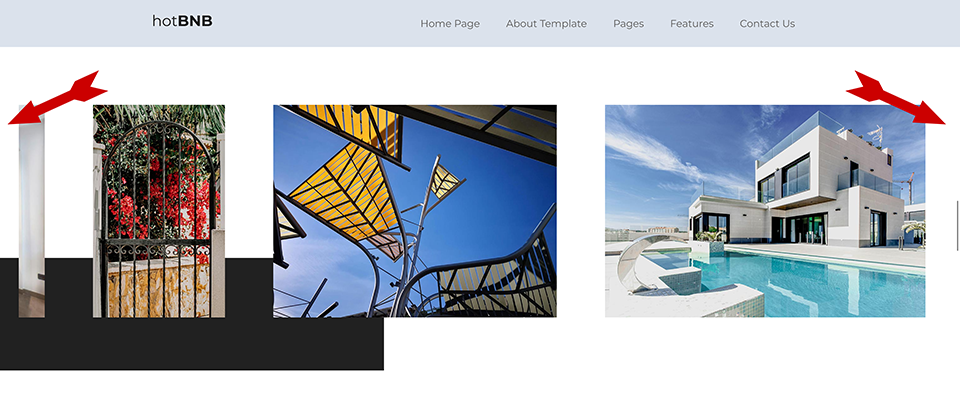The image size is (960, 407).
Task: Go to the Contact Us link
Action: click(767, 24)
